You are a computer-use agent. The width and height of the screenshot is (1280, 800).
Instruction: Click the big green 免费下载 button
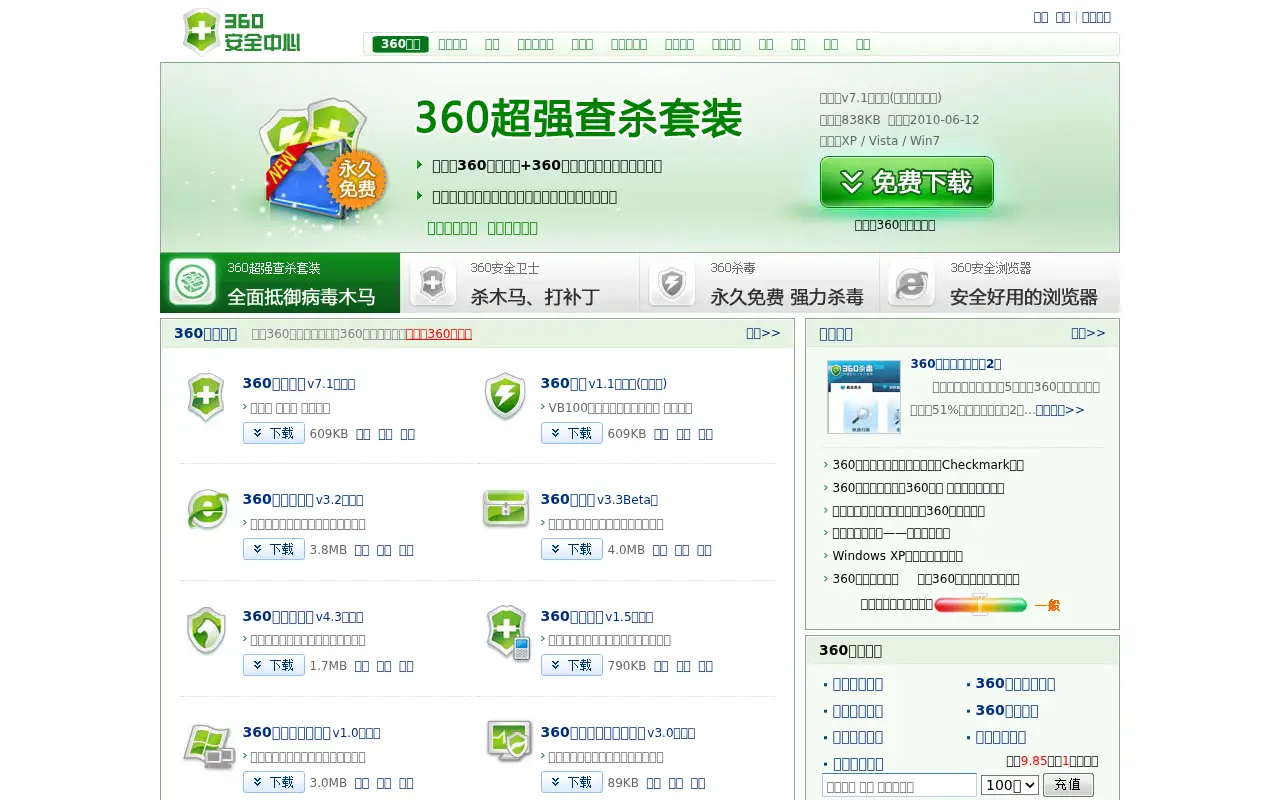click(907, 182)
